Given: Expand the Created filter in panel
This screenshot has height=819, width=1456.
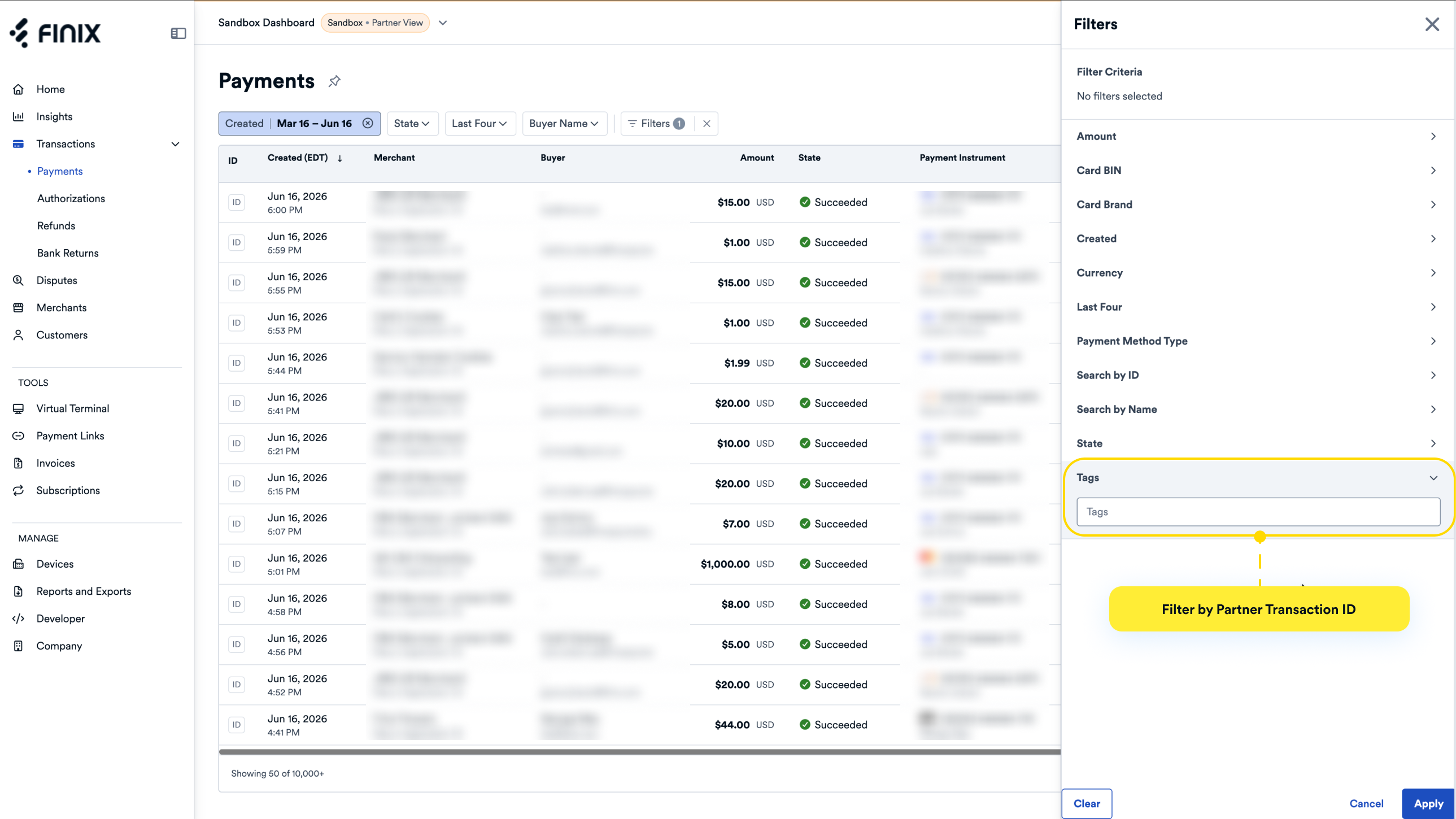Looking at the screenshot, I should coord(1257,238).
